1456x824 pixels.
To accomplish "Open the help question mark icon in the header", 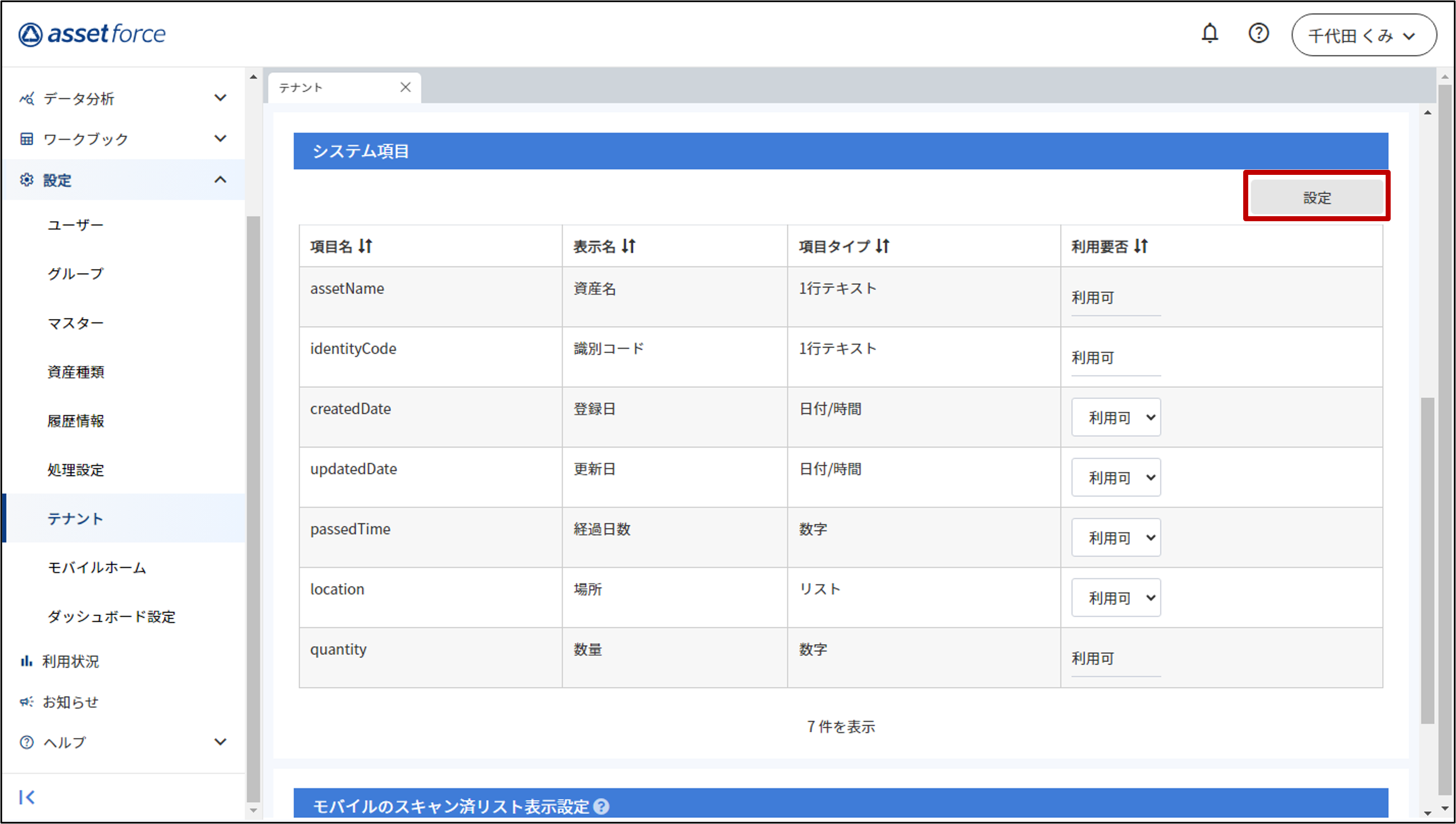I will point(1258,34).
